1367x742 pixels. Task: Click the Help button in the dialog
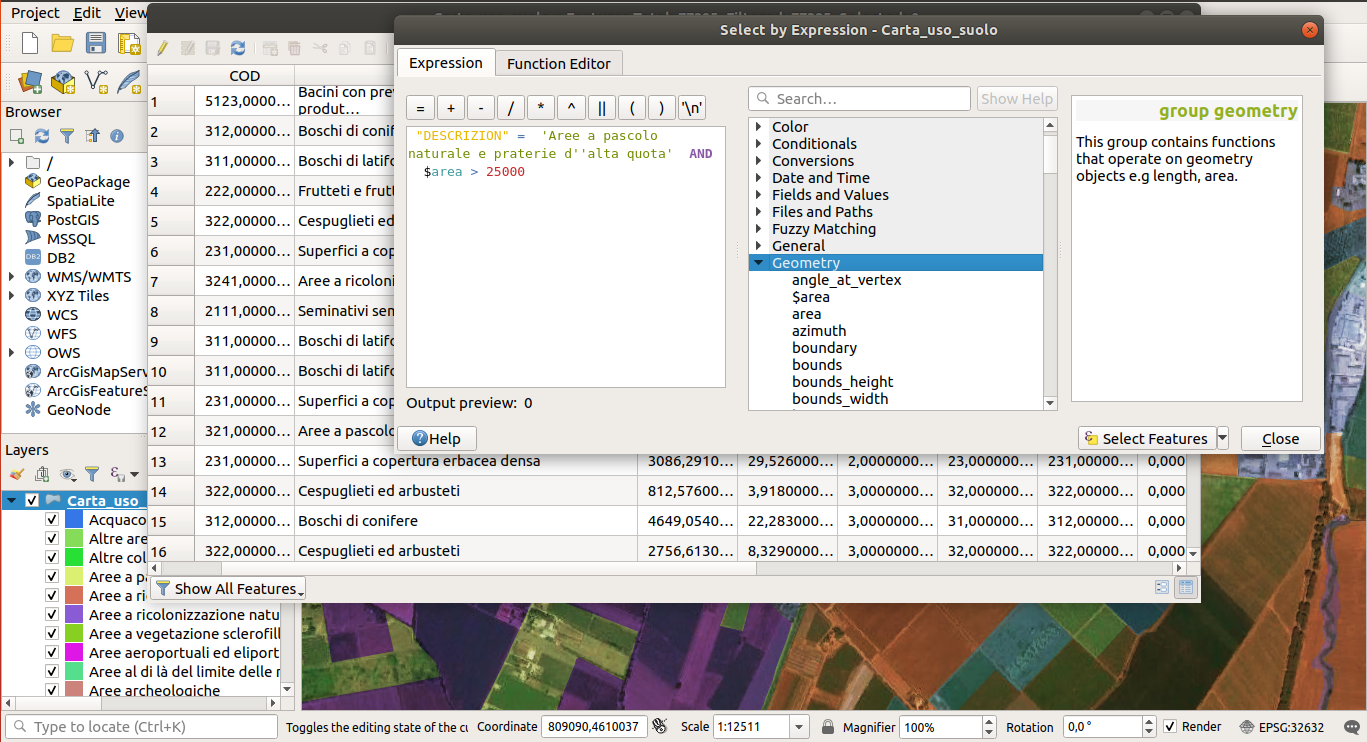(x=437, y=439)
